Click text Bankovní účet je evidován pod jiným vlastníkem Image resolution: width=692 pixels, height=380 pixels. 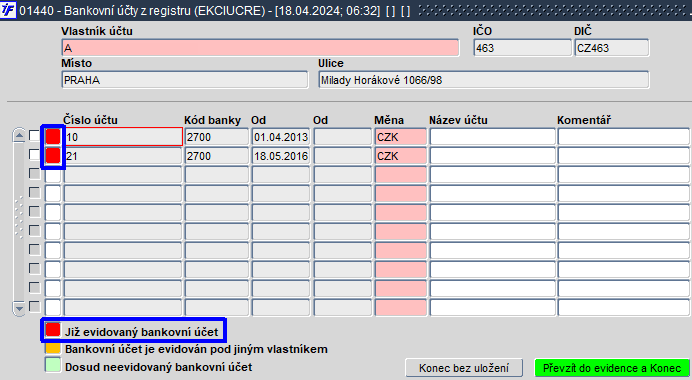196,349
